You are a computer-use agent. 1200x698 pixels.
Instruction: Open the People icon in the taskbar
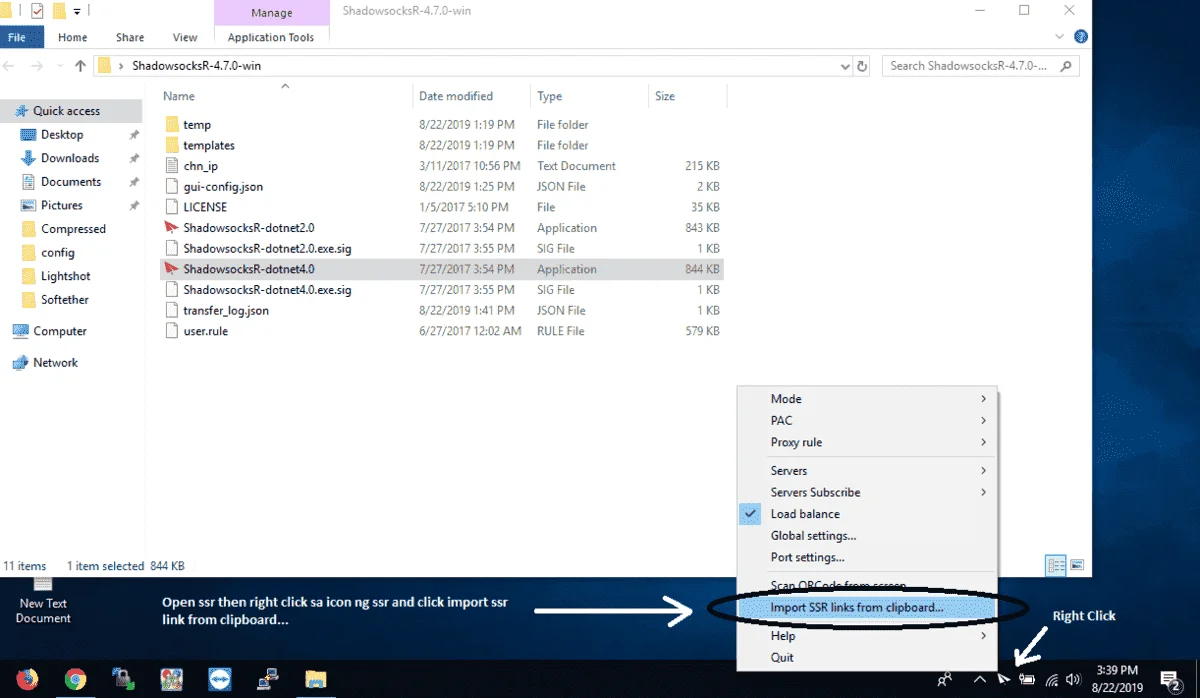(944, 679)
